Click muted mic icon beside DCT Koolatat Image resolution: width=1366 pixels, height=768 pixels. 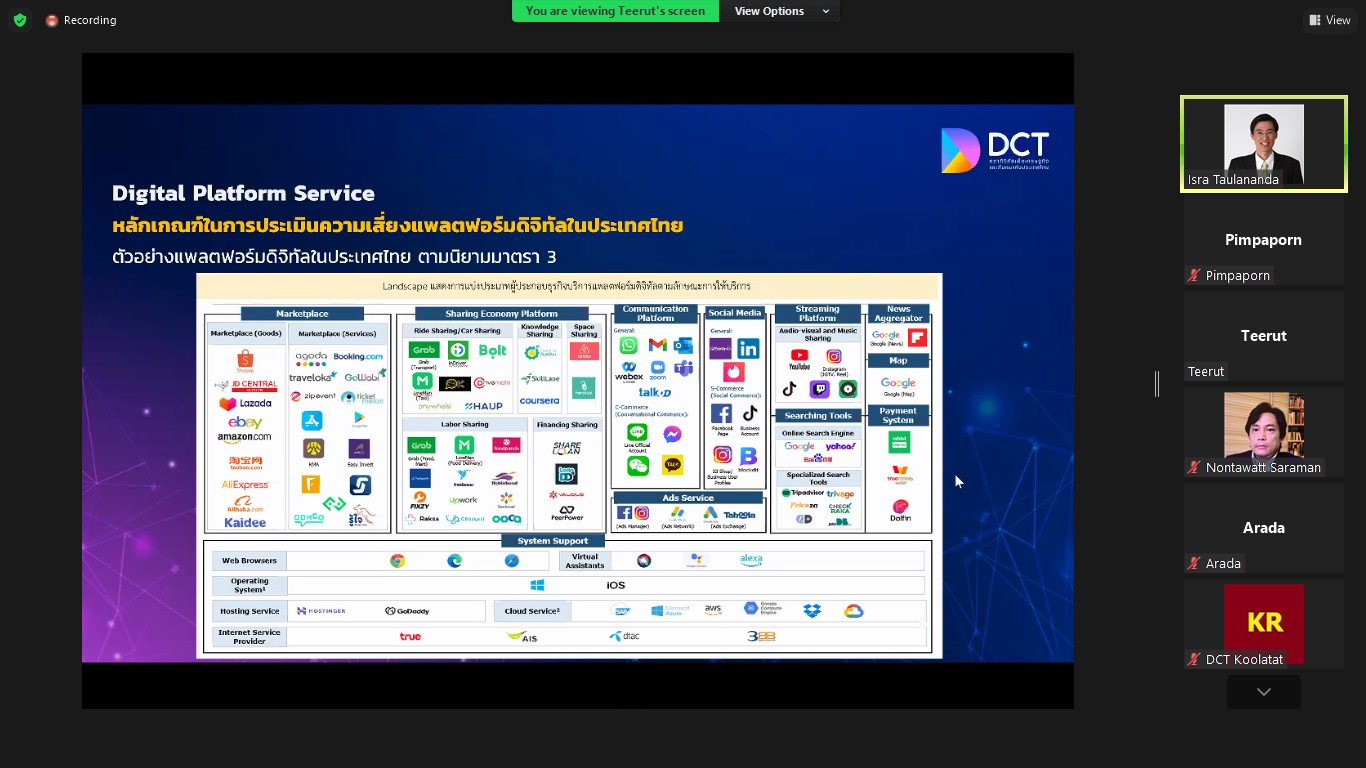pos(1194,660)
